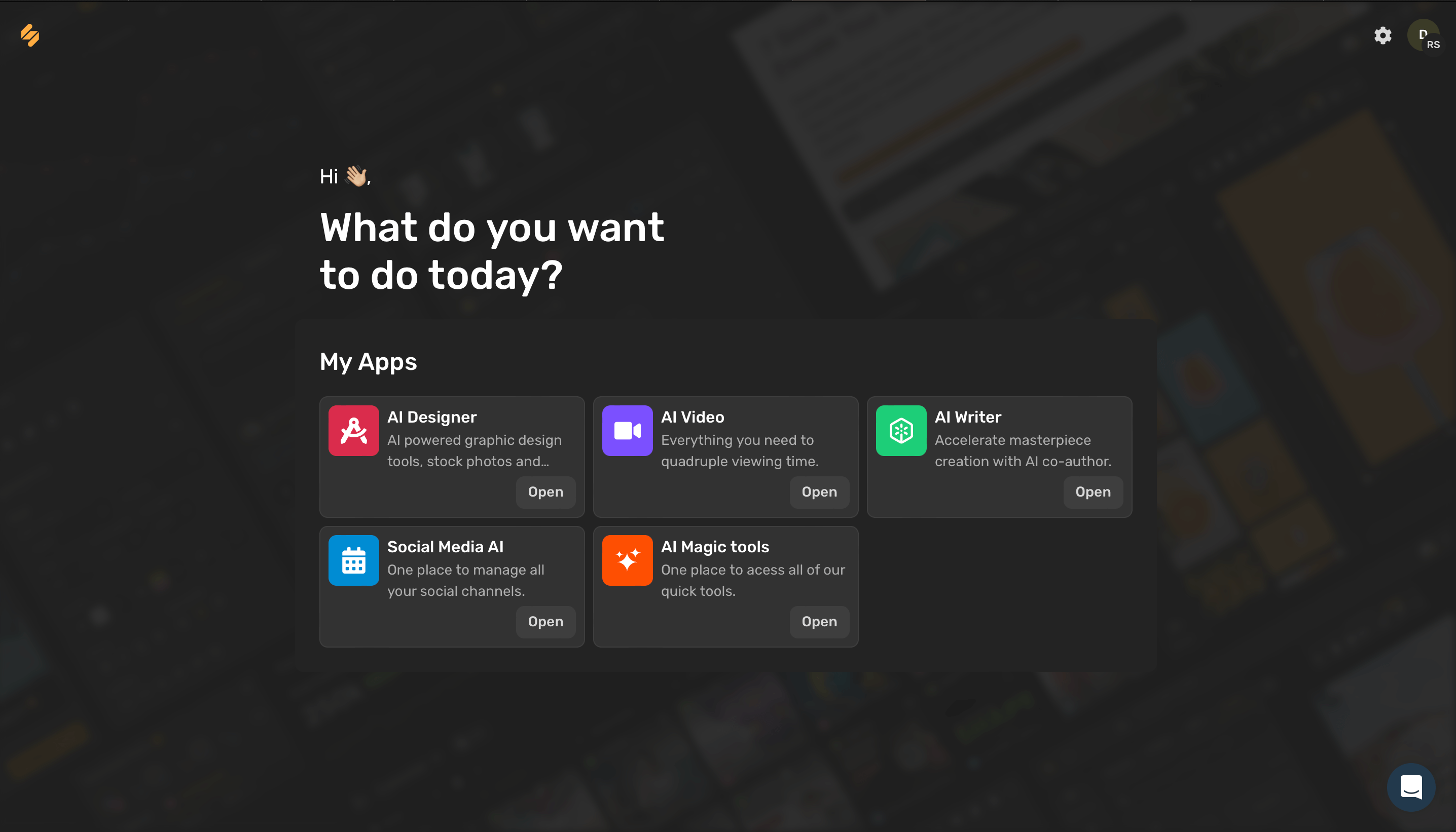Click Open for AI Magic tools
The height and width of the screenshot is (832, 1456).
point(819,621)
